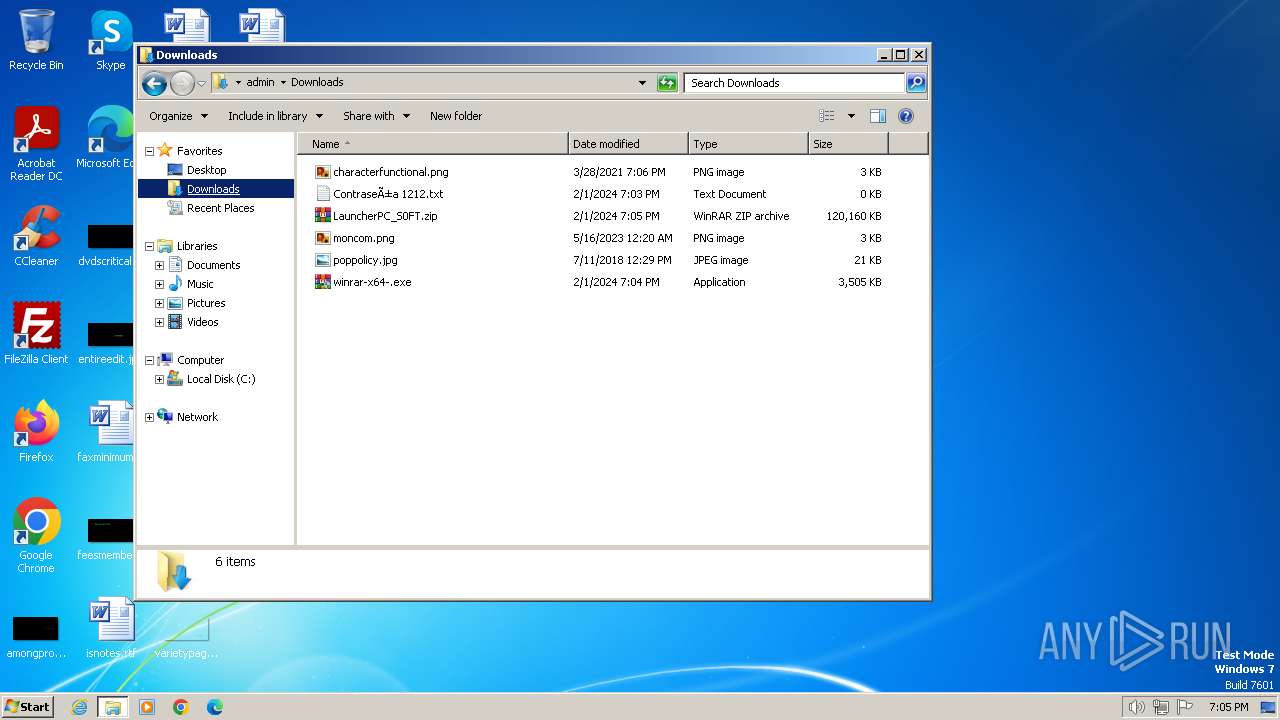Open dropdown arrow after admin breadcrumb

pyautogui.click(x=283, y=83)
